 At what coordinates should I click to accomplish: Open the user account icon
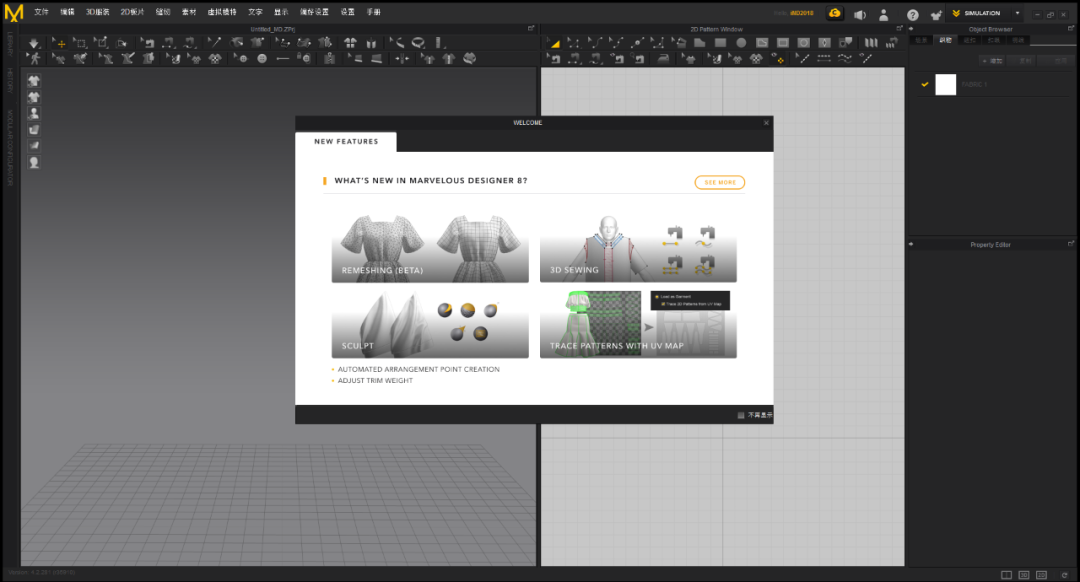pyautogui.click(x=885, y=14)
